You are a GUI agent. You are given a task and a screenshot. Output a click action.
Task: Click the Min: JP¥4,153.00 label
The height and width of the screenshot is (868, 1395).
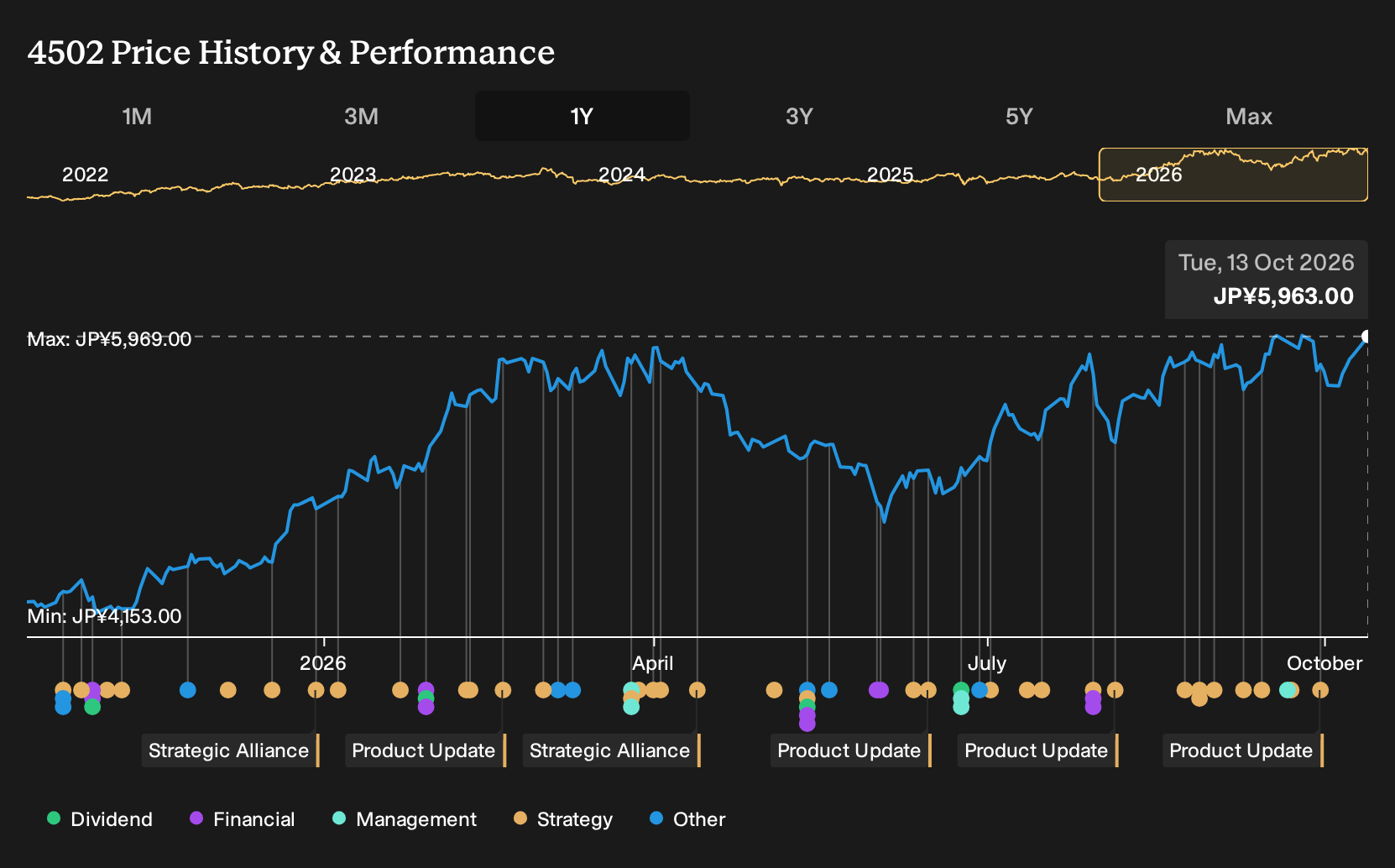coord(104,616)
